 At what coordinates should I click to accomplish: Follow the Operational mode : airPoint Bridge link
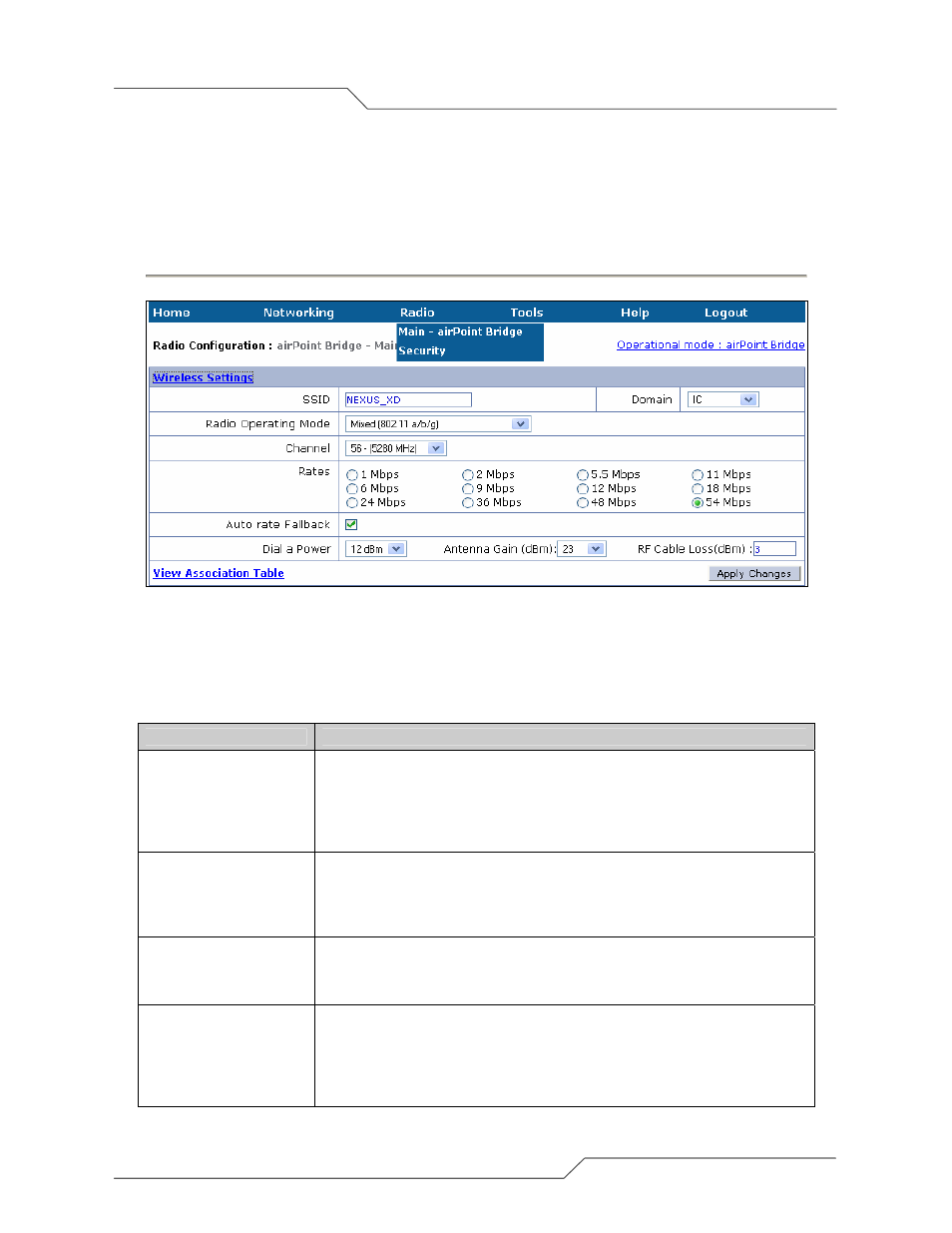tap(711, 344)
